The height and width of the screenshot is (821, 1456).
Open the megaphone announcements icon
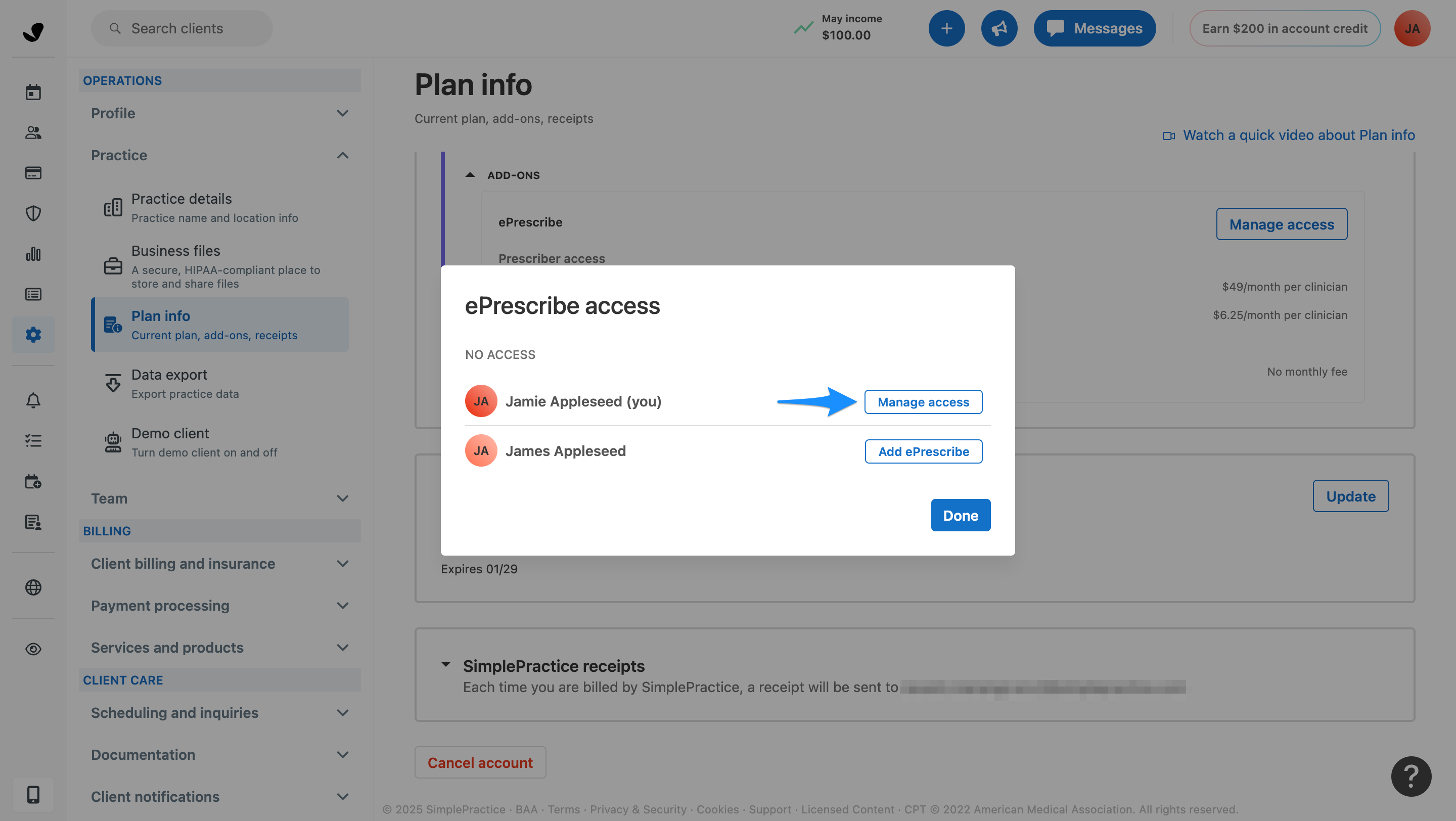pyautogui.click(x=999, y=28)
